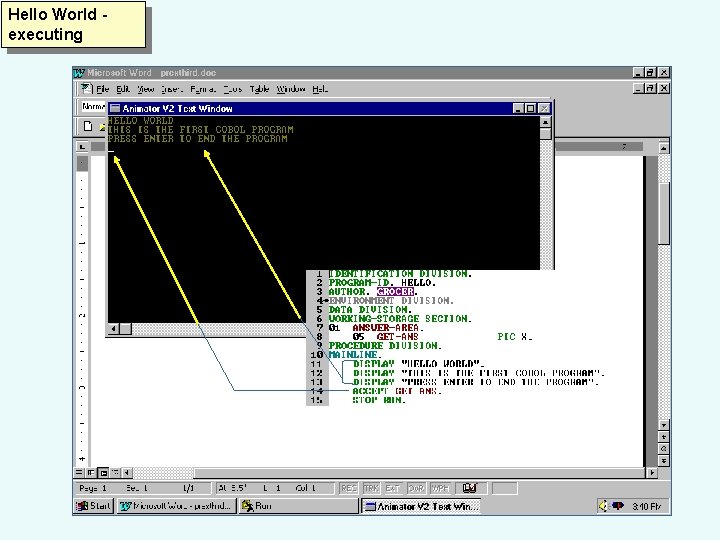Click code line 'WORKING-STORAGE SECTION.'
720x540 pixels.
[400, 319]
